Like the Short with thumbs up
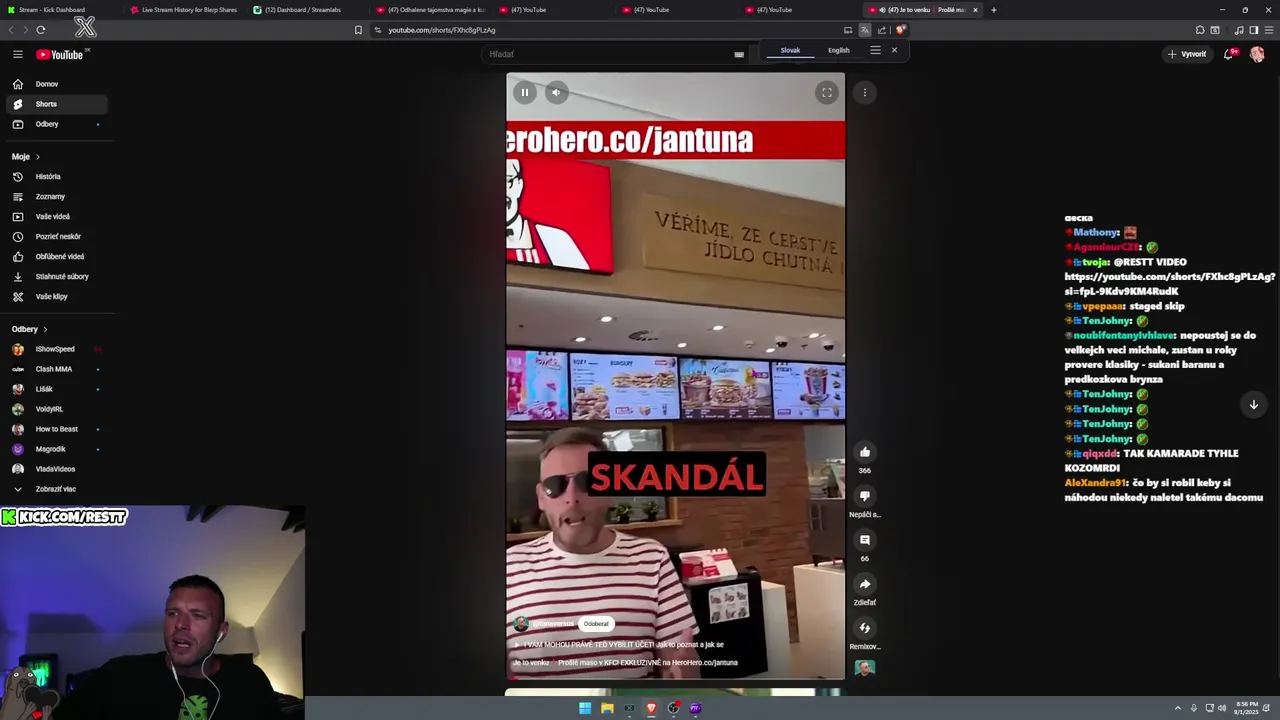This screenshot has width=1280, height=720. [x=865, y=452]
